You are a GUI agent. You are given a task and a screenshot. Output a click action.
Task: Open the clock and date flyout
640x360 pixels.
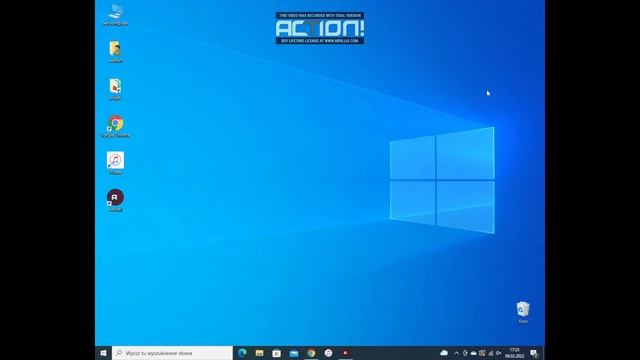pos(515,353)
